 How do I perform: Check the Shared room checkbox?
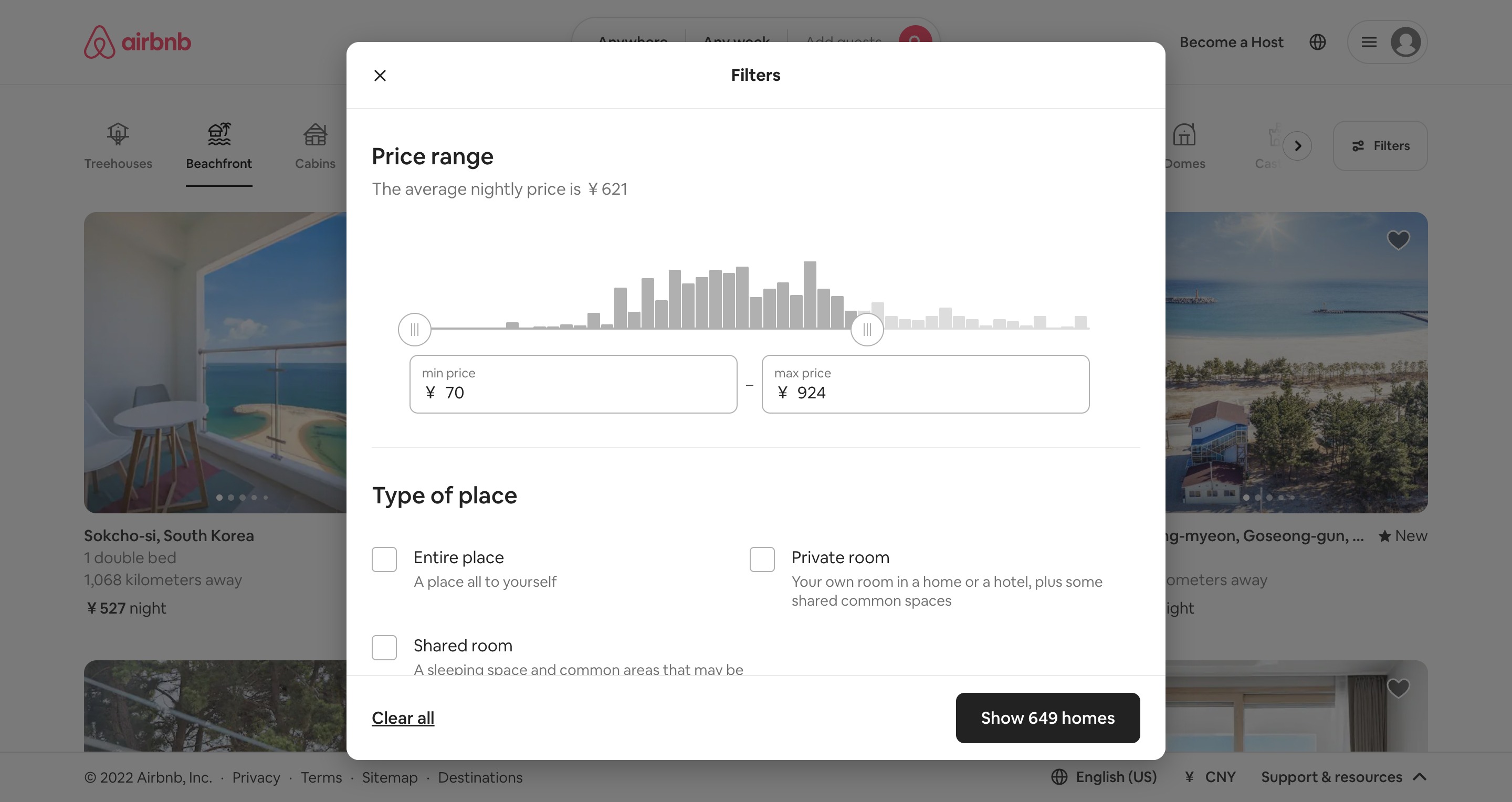point(384,647)
